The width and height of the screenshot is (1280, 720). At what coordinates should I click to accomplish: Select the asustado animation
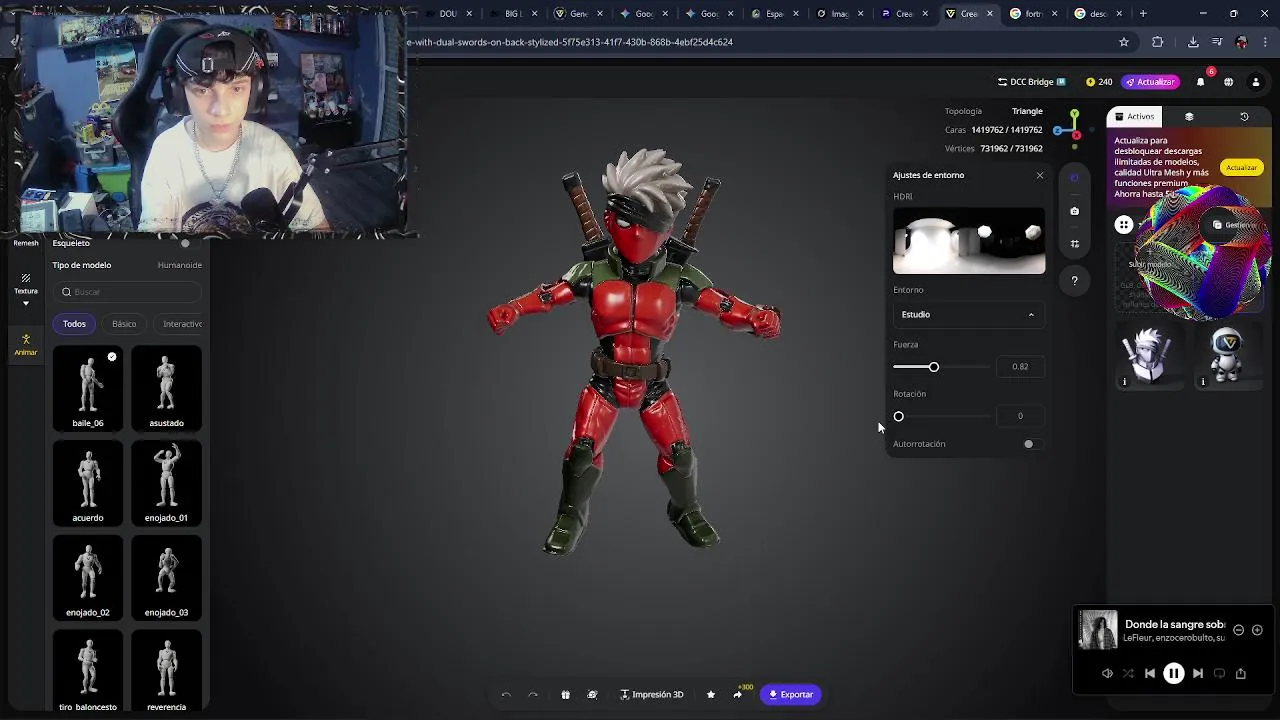tap(166, 388)
